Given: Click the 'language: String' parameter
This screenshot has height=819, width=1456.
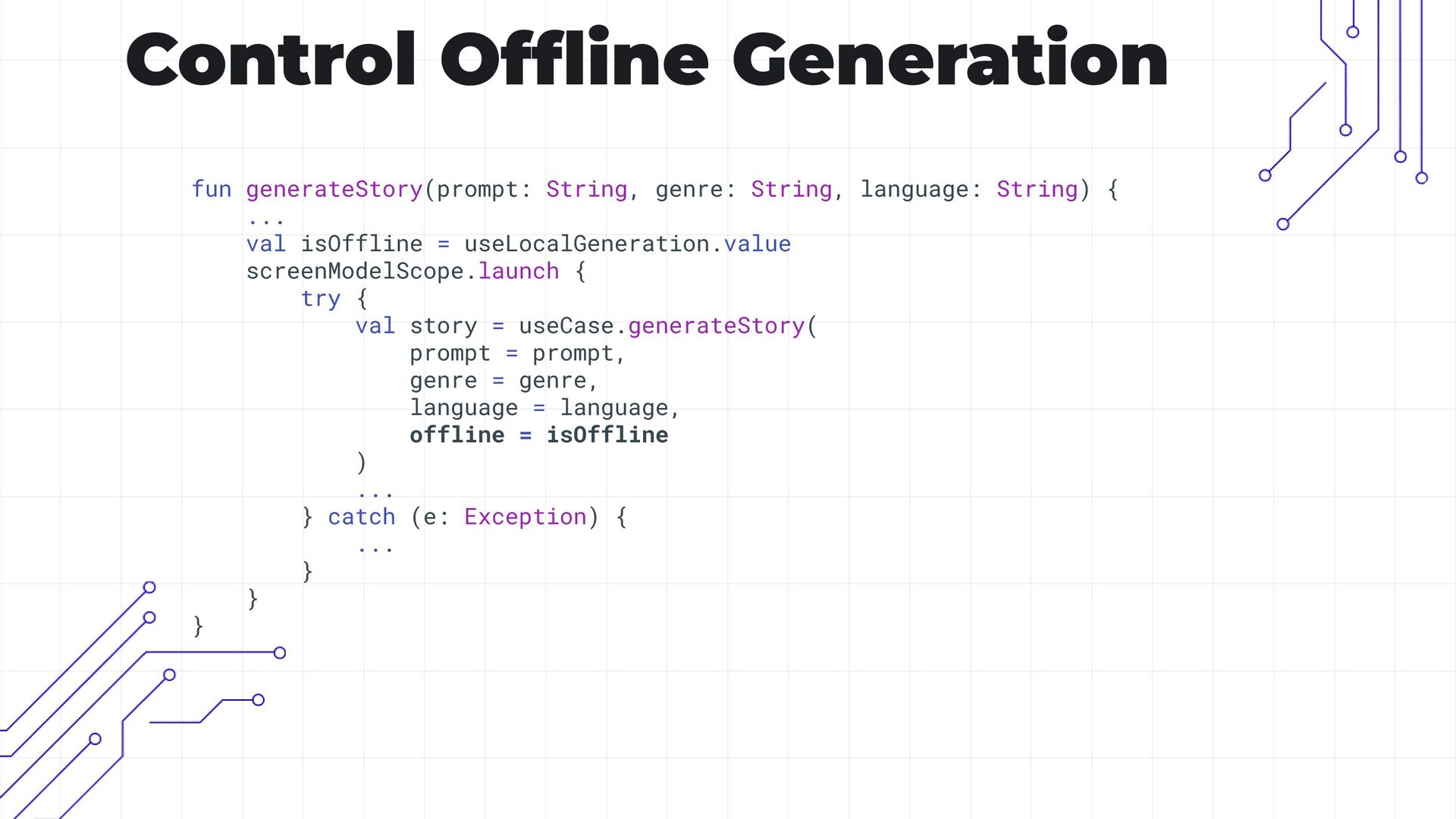Looking at the screenshot, I should 968,190.
